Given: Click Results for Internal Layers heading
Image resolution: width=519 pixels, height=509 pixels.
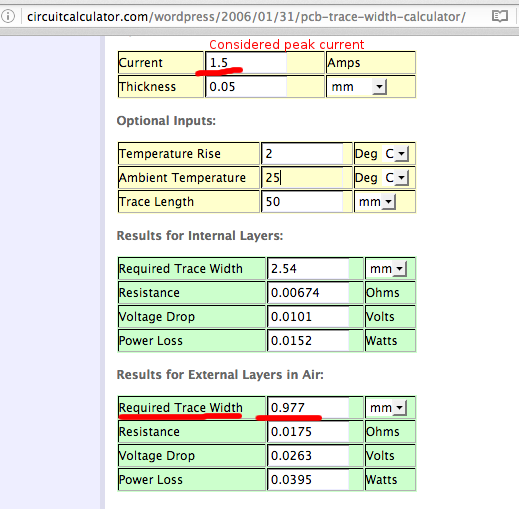Looking at the screenshot, I should click(x=200, y=236).
